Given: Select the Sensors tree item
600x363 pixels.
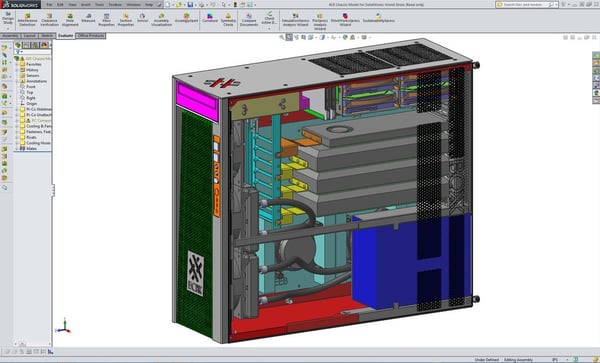Looking at the screenshot, I should tap(33, 76).
